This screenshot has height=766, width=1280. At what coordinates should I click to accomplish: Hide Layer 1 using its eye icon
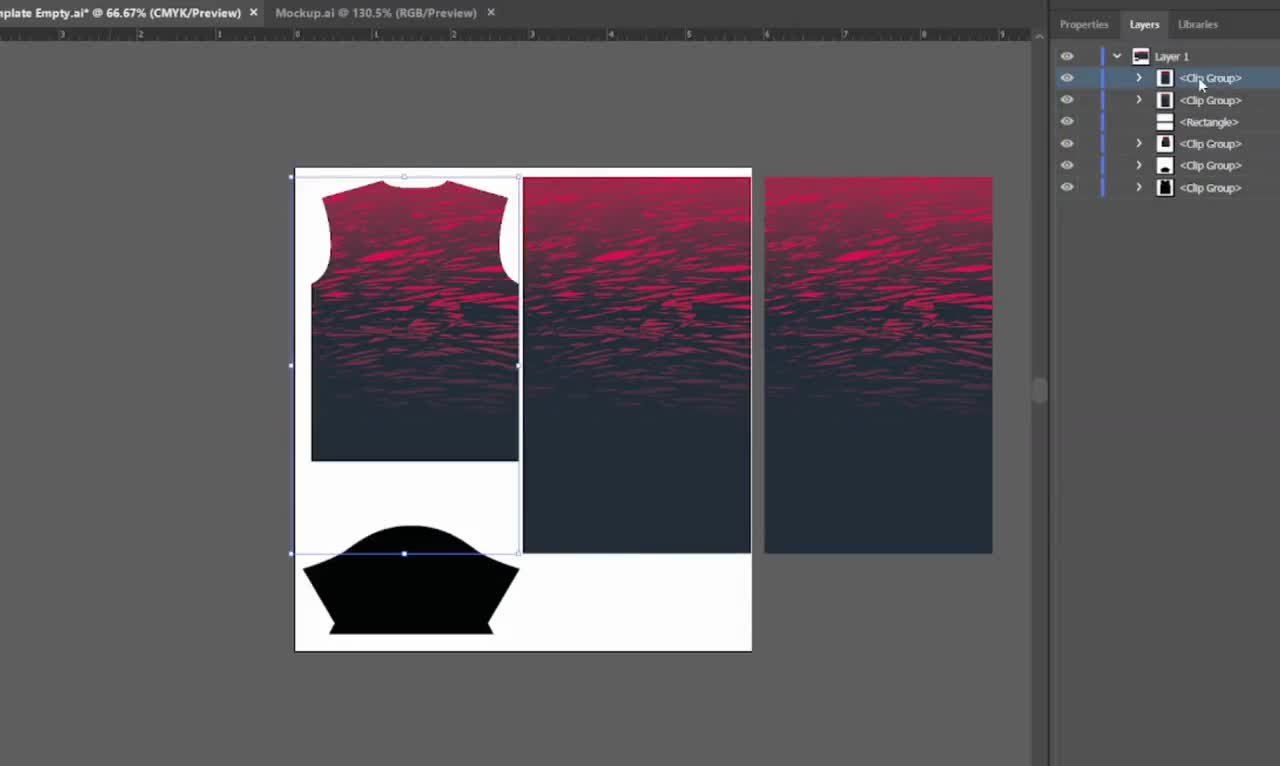pos(1067,56)
